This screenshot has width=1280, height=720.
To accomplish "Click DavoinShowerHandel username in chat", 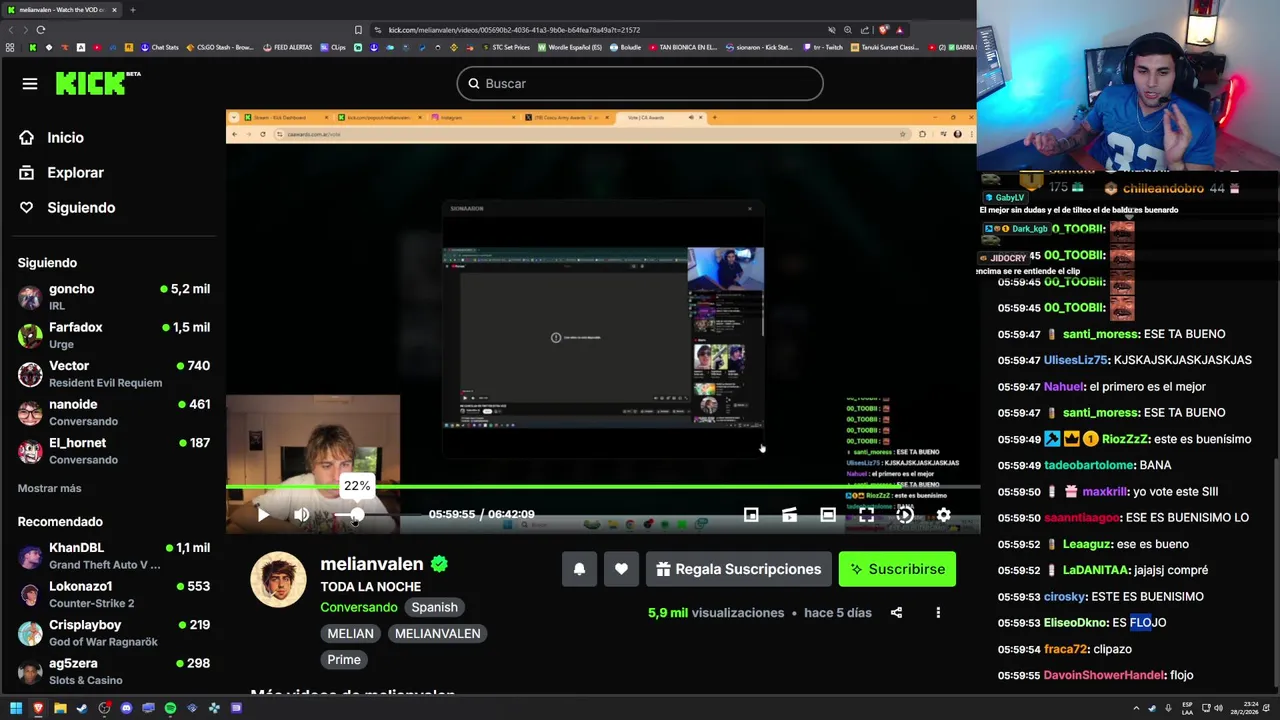I will coord(1104,675).
